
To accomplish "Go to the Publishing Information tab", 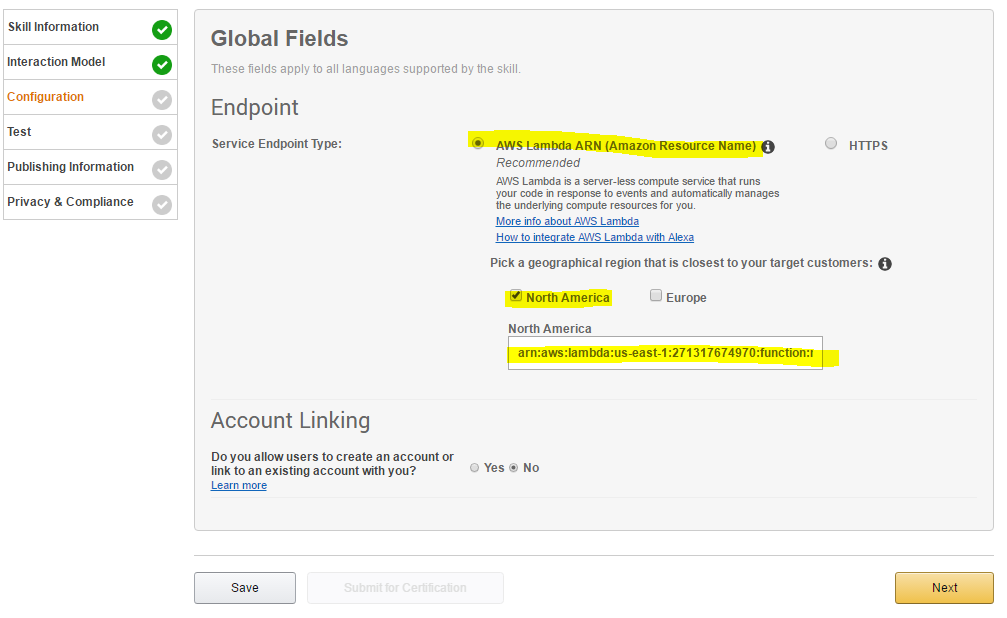I will click(71, 167).
